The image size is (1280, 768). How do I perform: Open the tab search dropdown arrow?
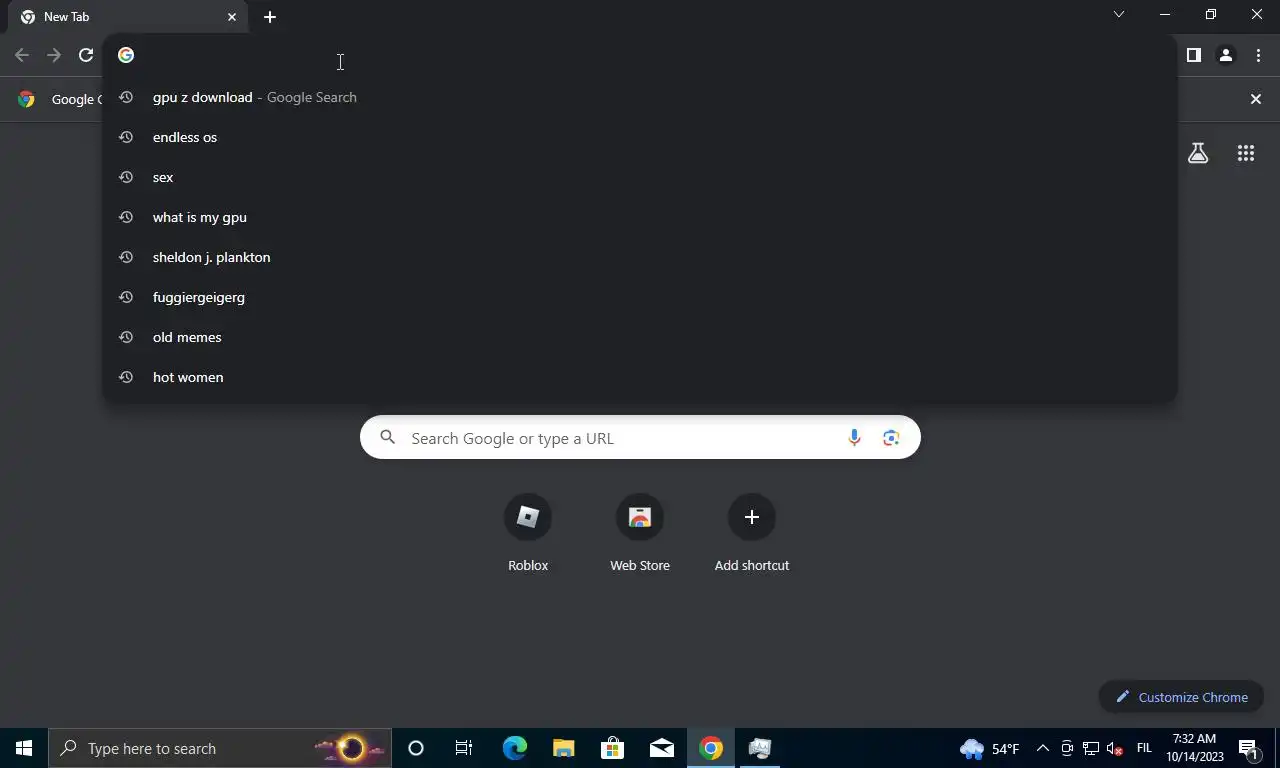tap(1119, 14)
